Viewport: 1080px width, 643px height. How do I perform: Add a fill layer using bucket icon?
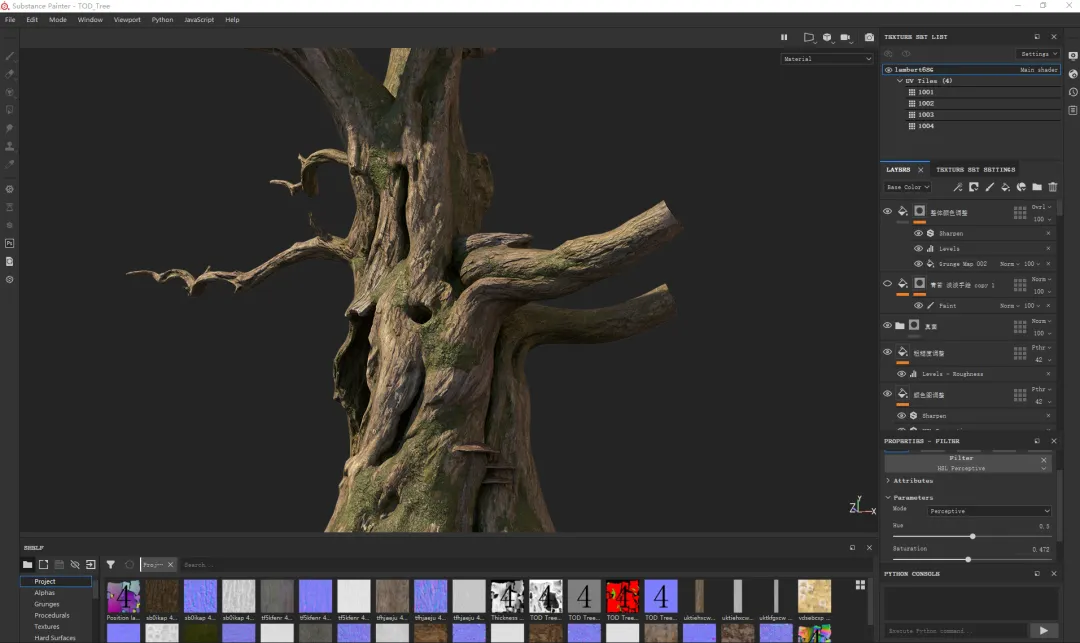1005,187
